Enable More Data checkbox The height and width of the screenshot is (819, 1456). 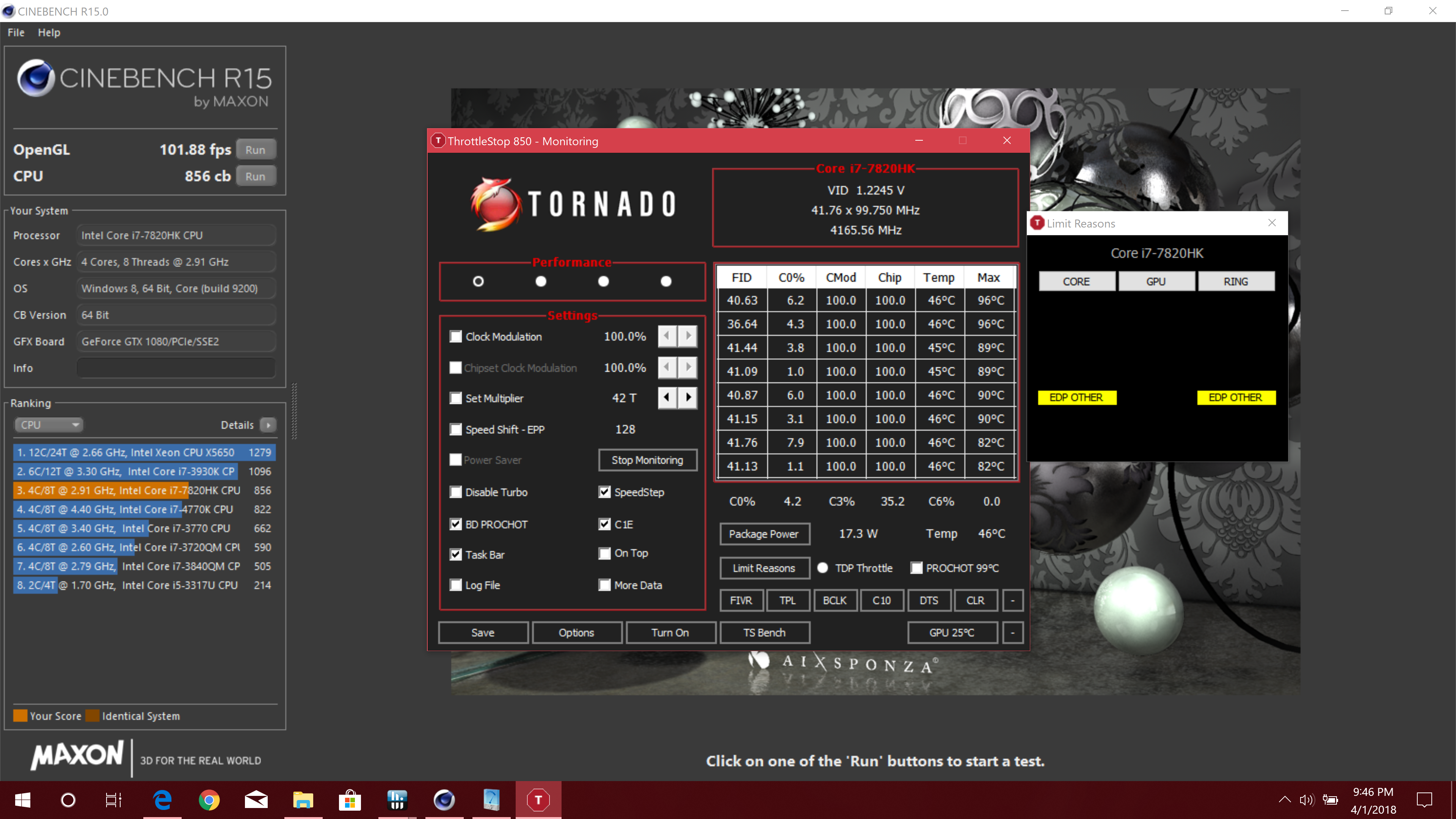click(604, 585)
